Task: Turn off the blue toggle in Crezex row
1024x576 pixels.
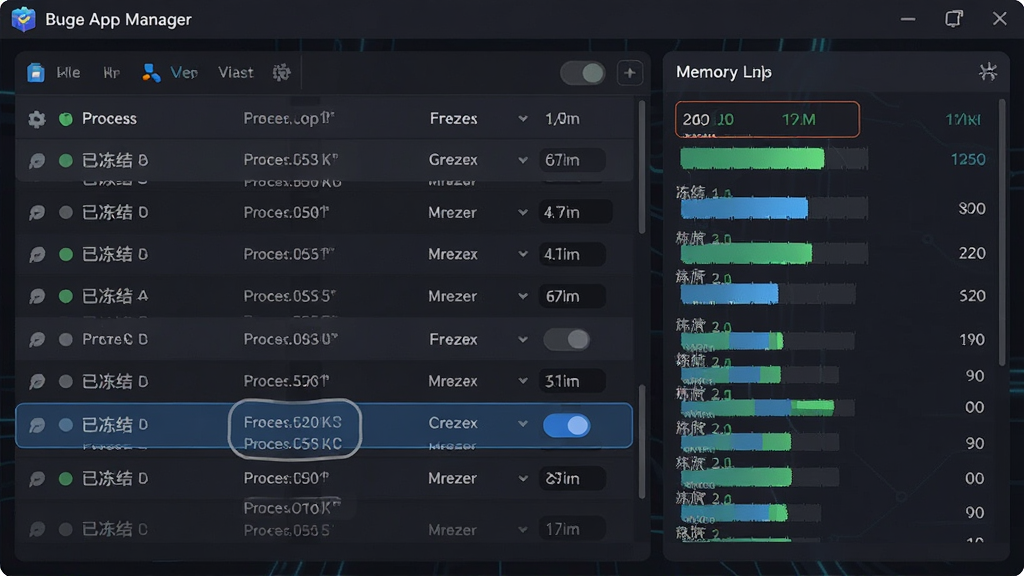Action: [566, 426]
